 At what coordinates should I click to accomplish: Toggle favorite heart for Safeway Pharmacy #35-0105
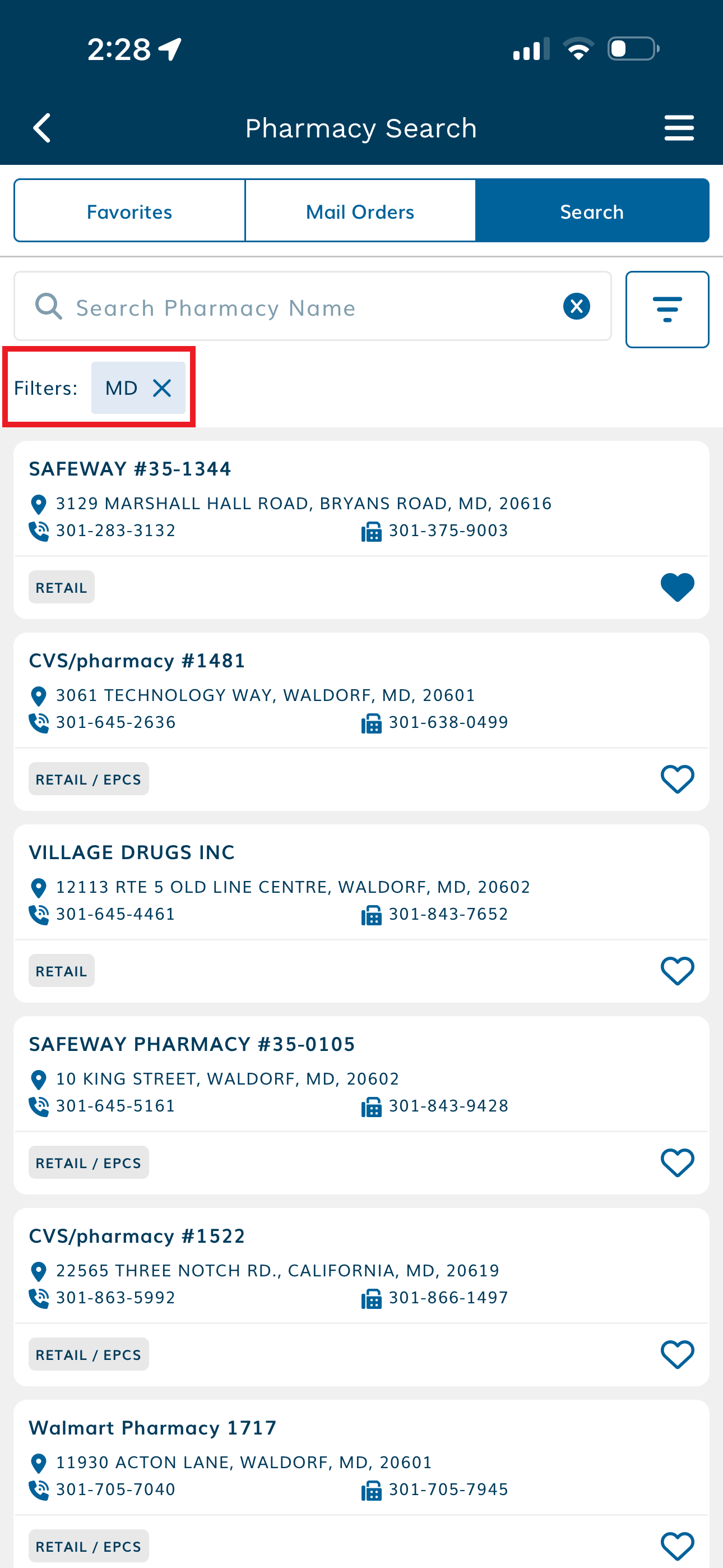(x=676, y=1163)
